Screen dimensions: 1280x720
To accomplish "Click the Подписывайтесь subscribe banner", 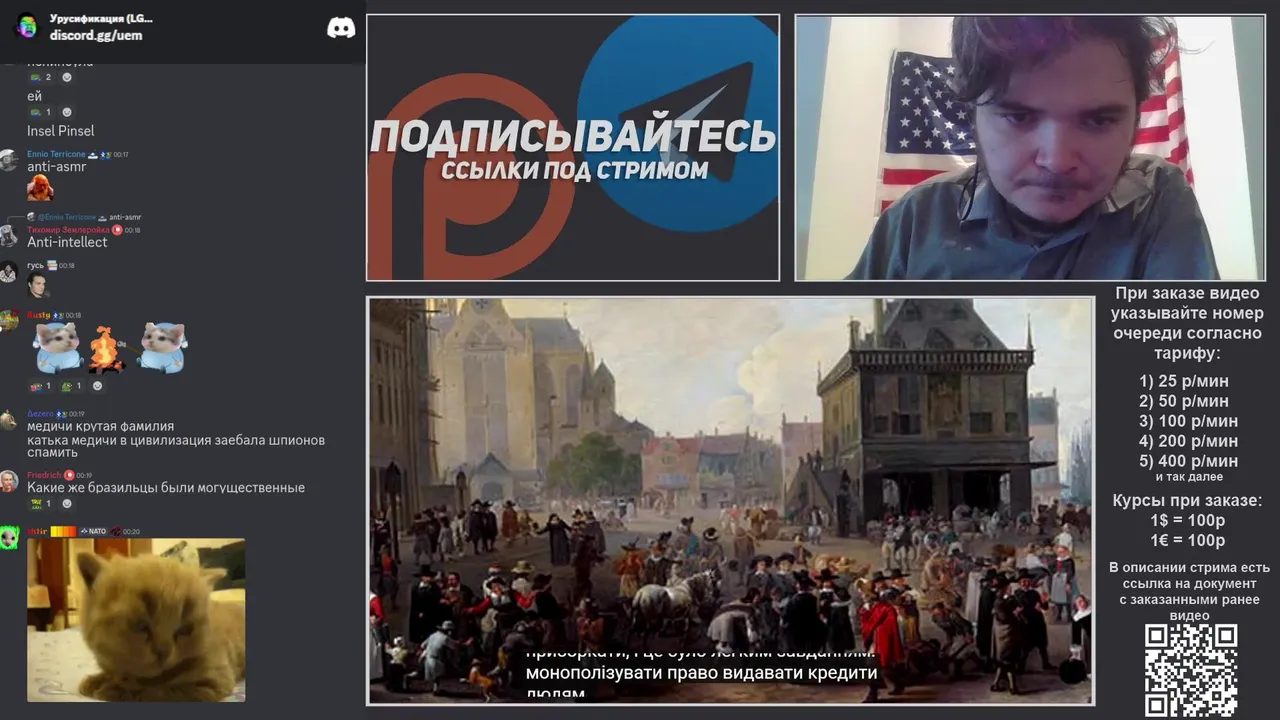I will point(573,148).
